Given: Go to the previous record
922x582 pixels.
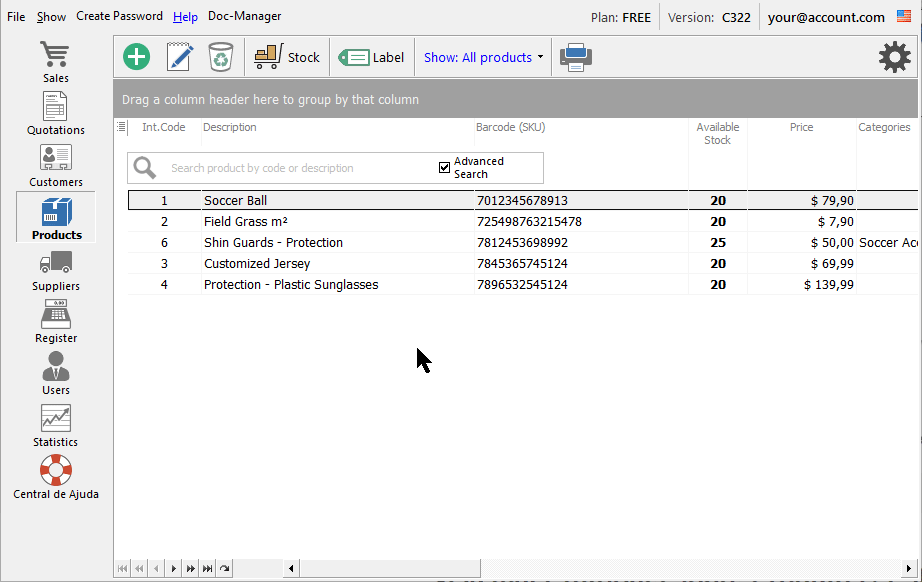Looking at the screenshot, I should click(x=156, y=568).
